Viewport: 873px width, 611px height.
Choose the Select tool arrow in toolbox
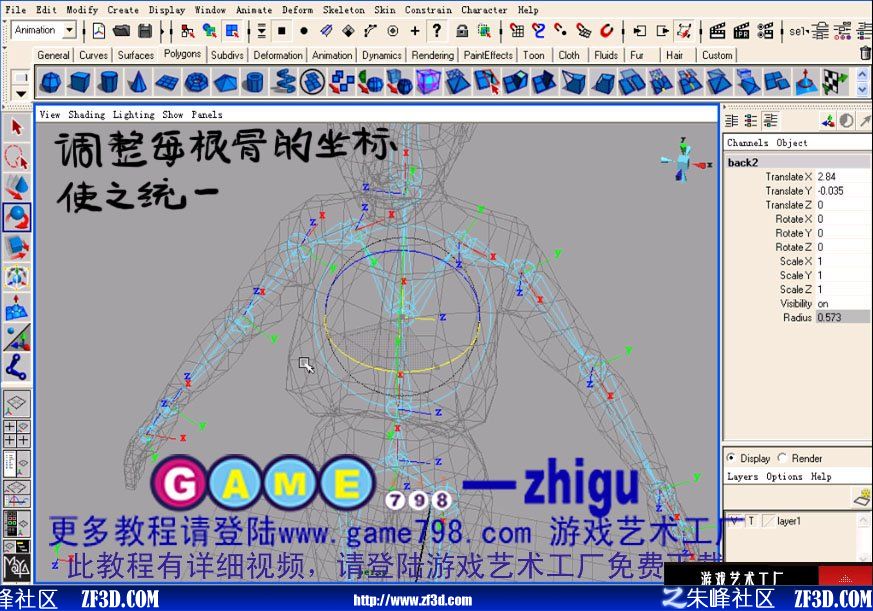pyautogui.click(x=17, y=128)
